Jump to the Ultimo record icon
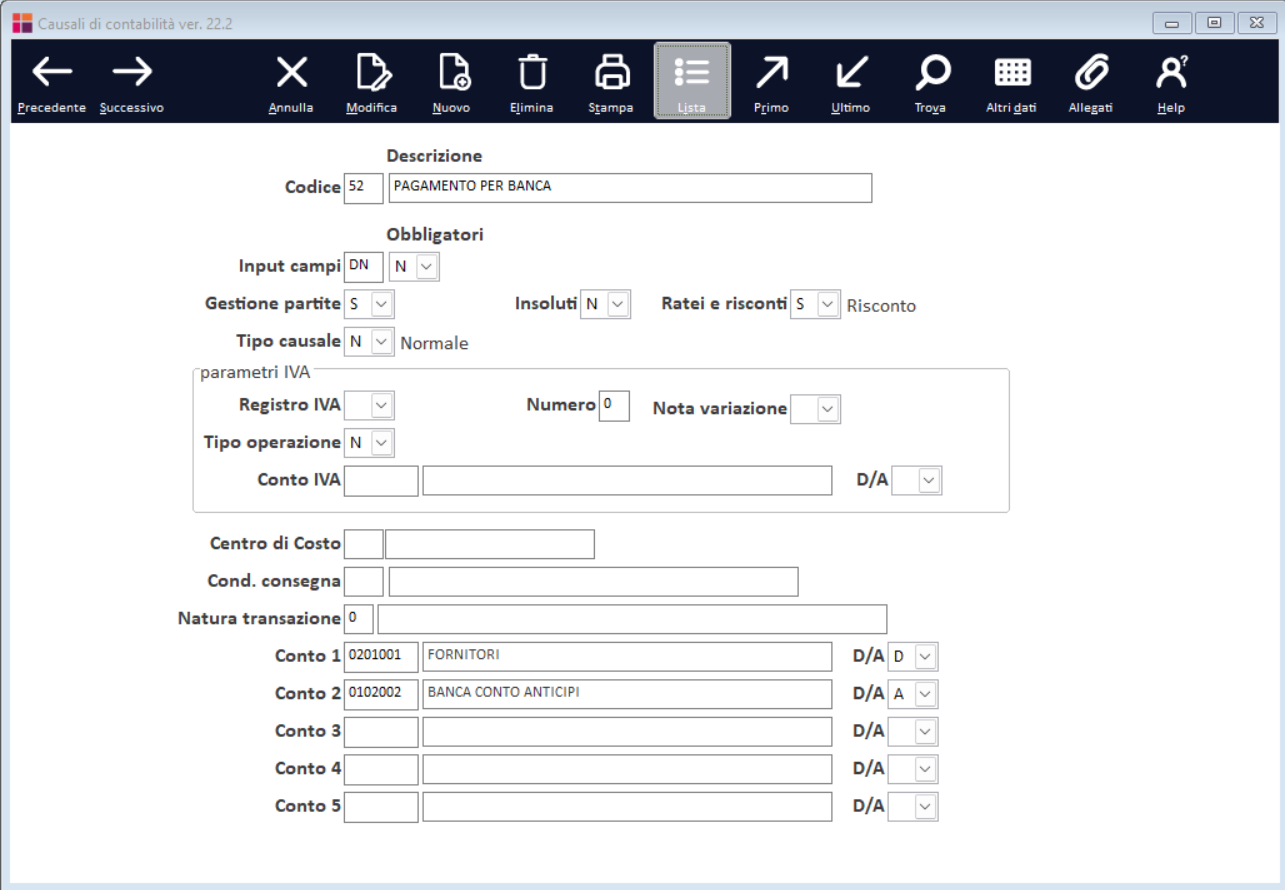The height and width of the screenshot is (890, 1285). tap(851, 73)
